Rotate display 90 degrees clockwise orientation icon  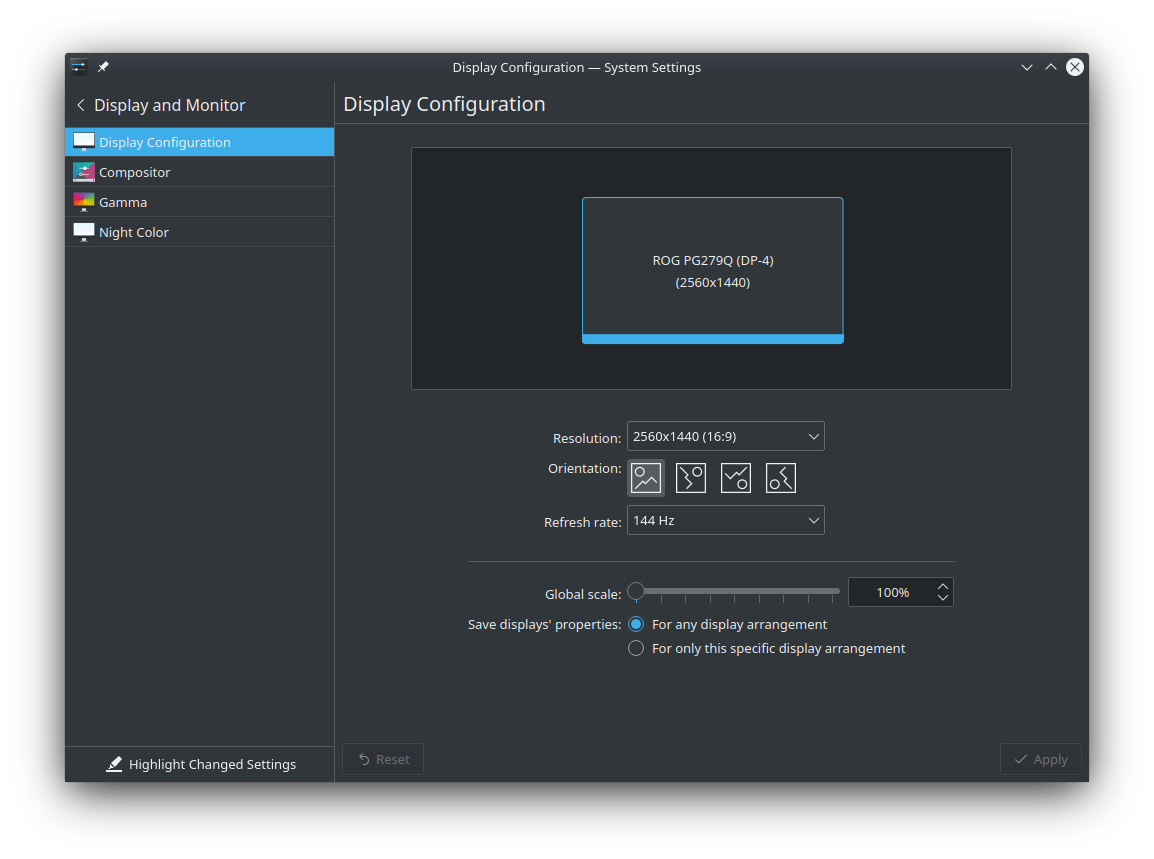coord(690,478)
